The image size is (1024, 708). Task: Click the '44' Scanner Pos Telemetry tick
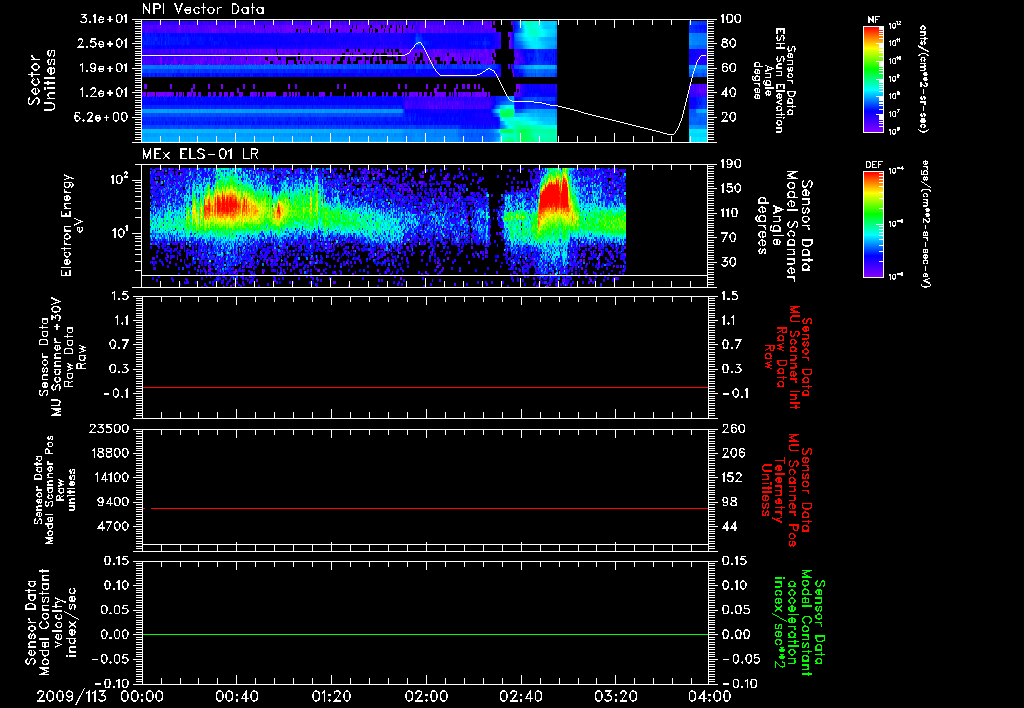(728, 526)
